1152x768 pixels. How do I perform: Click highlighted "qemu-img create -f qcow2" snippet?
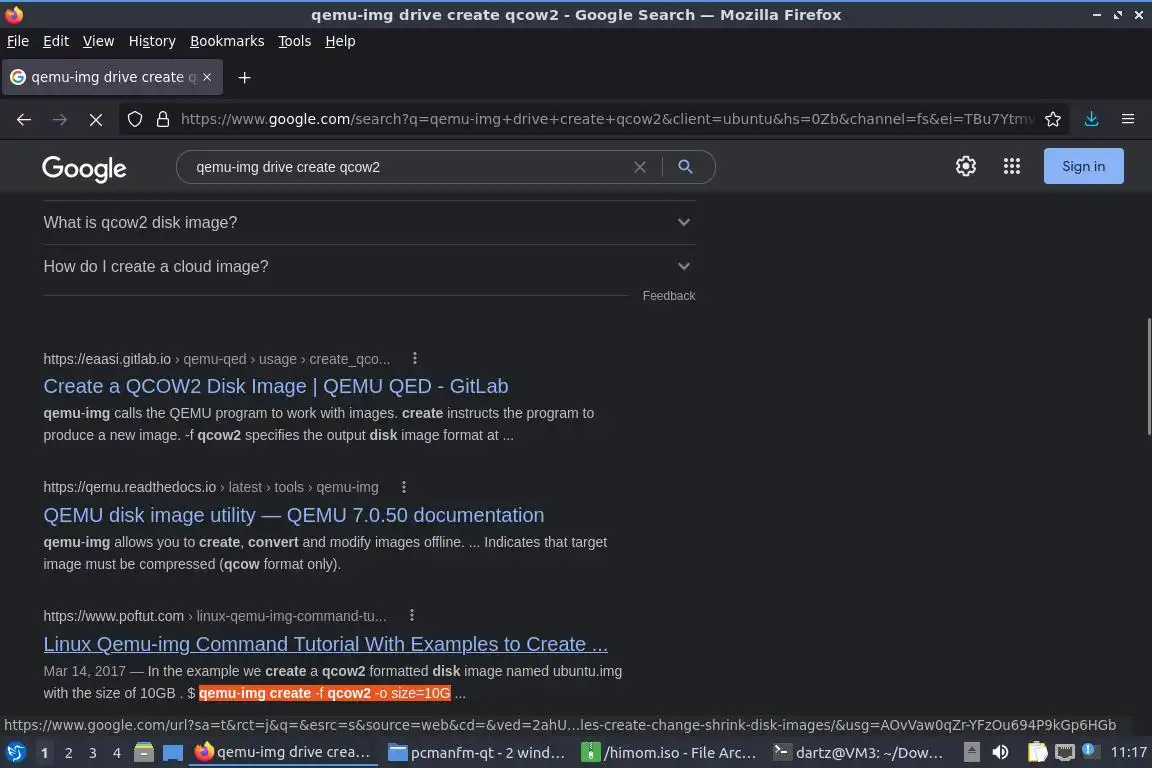pyautogui.click(x=324, y=693)
